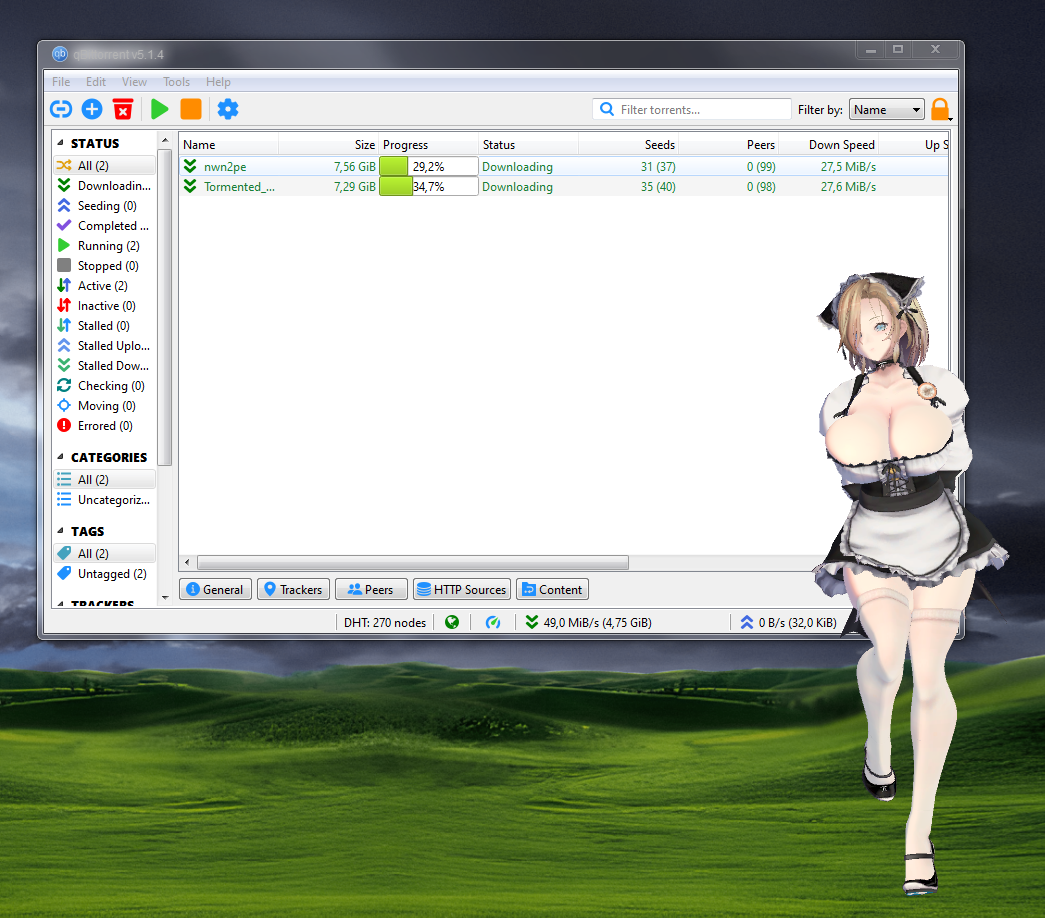
Task: Select the Checking (0) filter
Action: (x=105, y=385)
